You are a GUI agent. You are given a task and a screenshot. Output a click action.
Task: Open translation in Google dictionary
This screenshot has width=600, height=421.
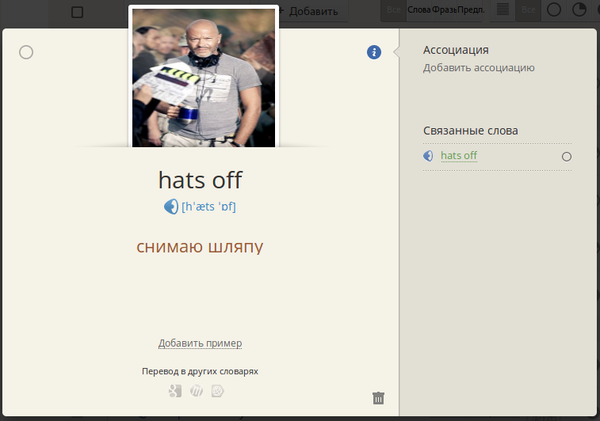click(x=175, y=390)
